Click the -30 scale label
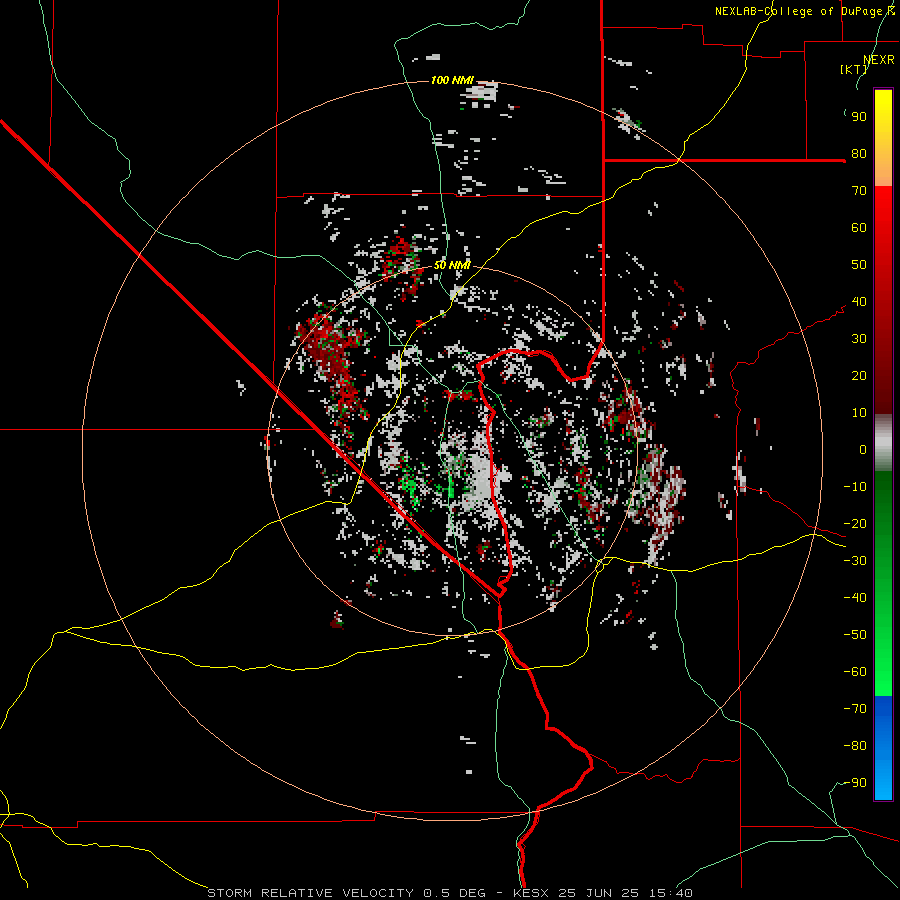The image size is (900, 900). 855,561
